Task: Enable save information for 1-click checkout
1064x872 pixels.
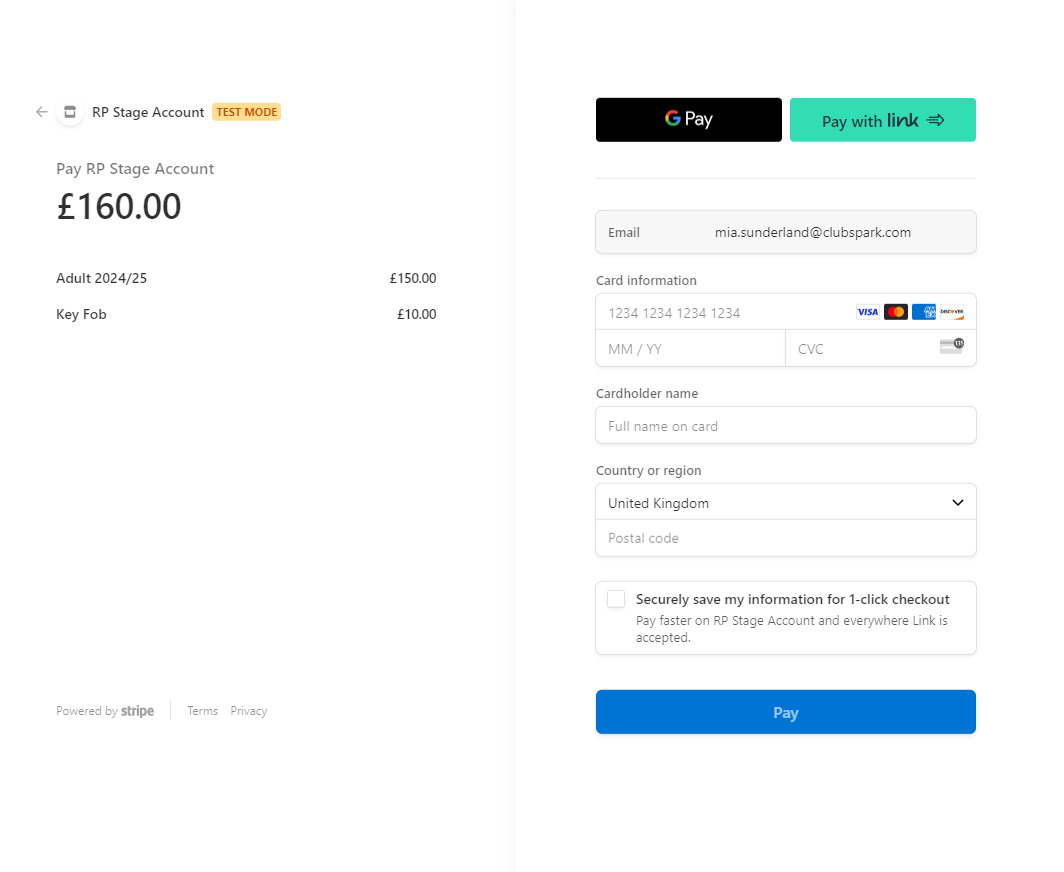Action: click(616, 599)
